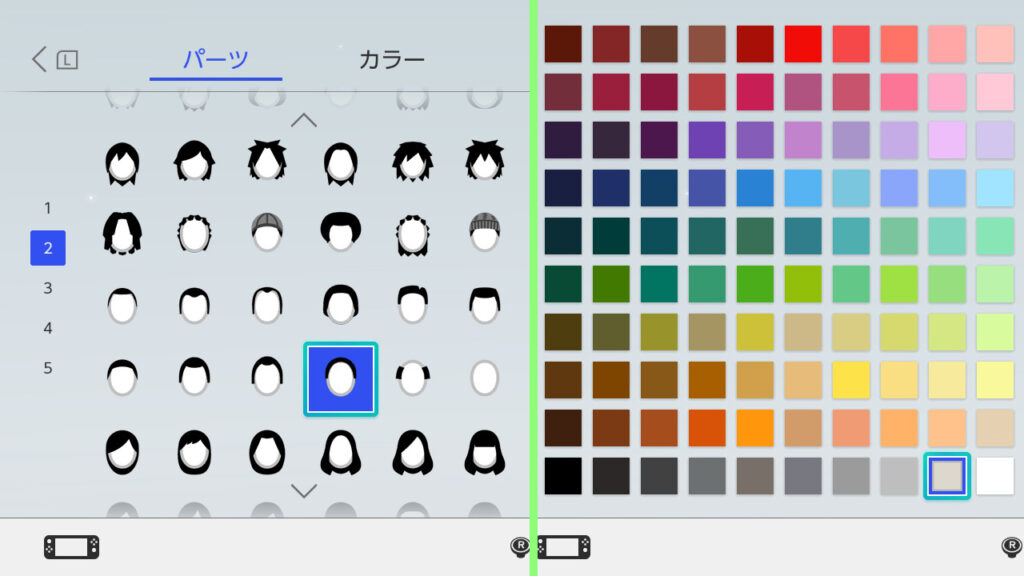Viewport: 1024px width, 576px height.
Task: Select the spiky hairstyle with upward tufts
Action: point(267,161)
